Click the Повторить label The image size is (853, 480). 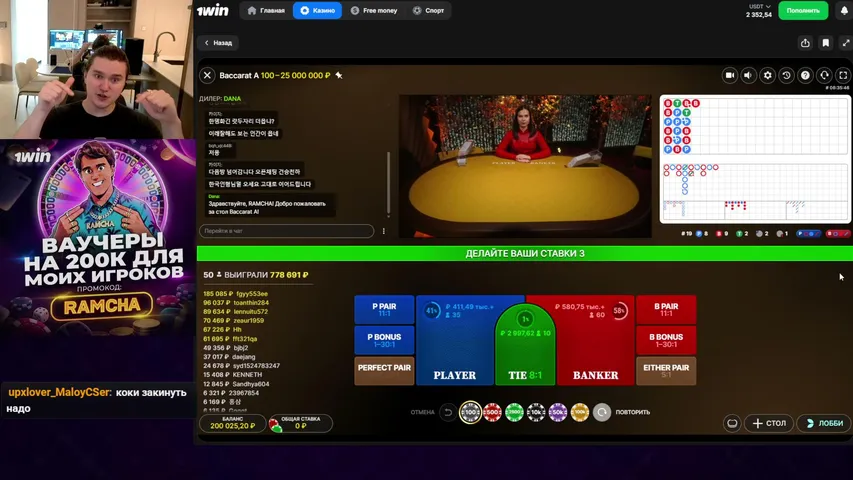pos(633,413)
